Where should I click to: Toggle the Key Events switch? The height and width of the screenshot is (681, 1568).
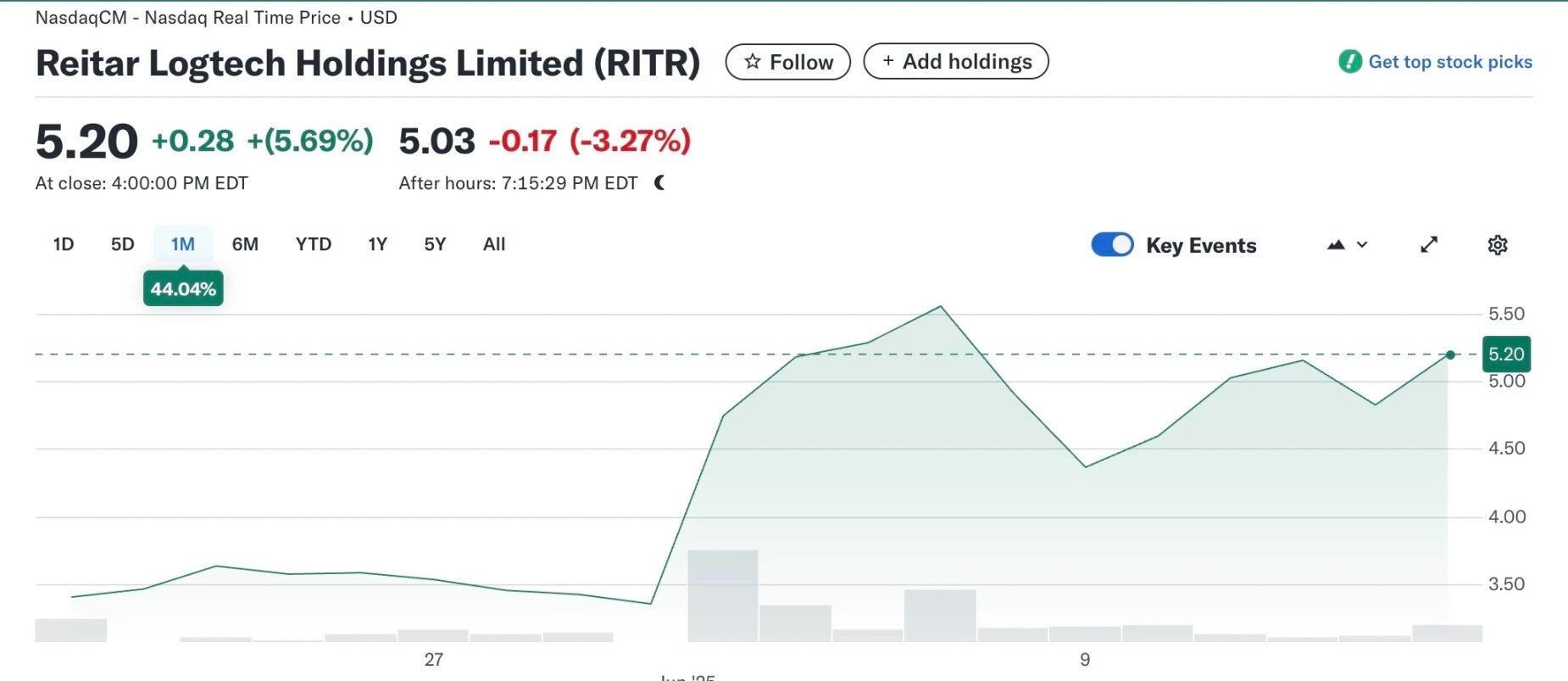pyautogui.click(x=1112, y=244)
